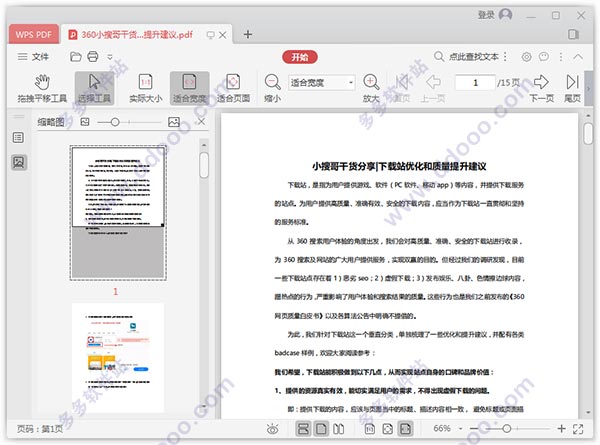
Task: Select the 开始 ribbon tab
Action: (300, 57)
